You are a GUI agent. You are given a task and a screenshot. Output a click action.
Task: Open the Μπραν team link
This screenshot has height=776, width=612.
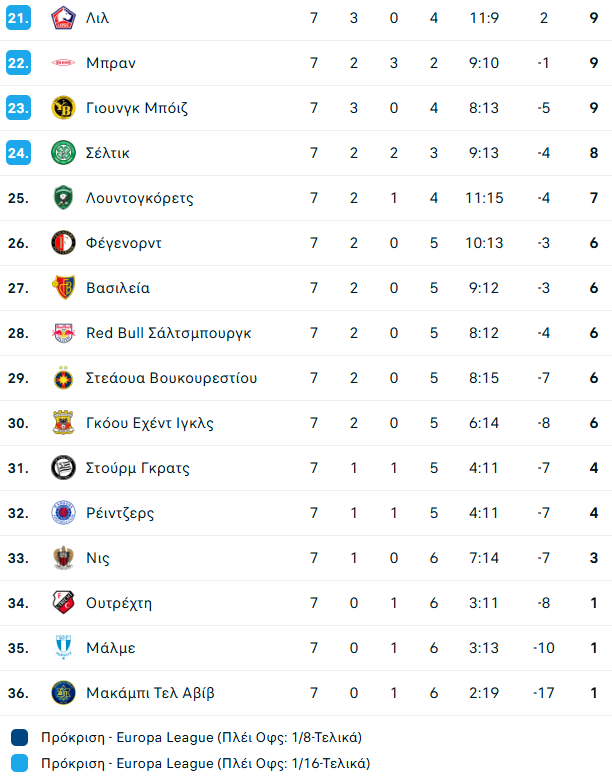111,63
